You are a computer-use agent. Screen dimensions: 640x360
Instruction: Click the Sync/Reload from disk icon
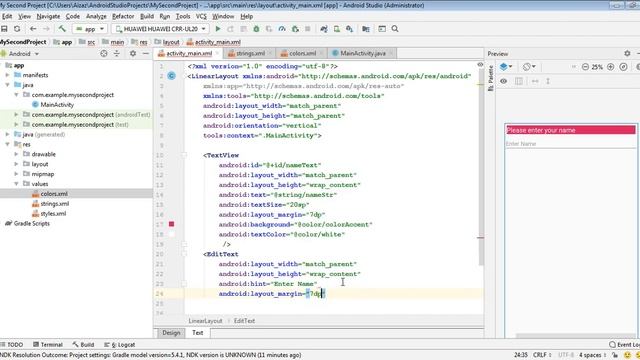(x=17, y=29)
